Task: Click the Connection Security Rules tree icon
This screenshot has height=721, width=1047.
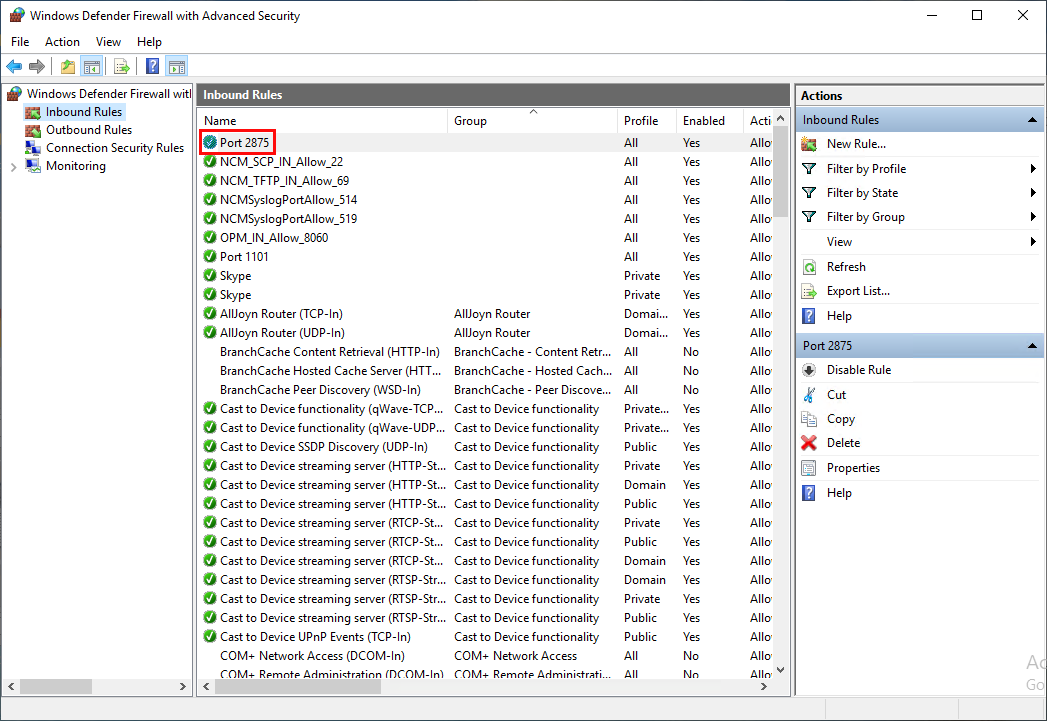Action: click(x=33, y=148)
